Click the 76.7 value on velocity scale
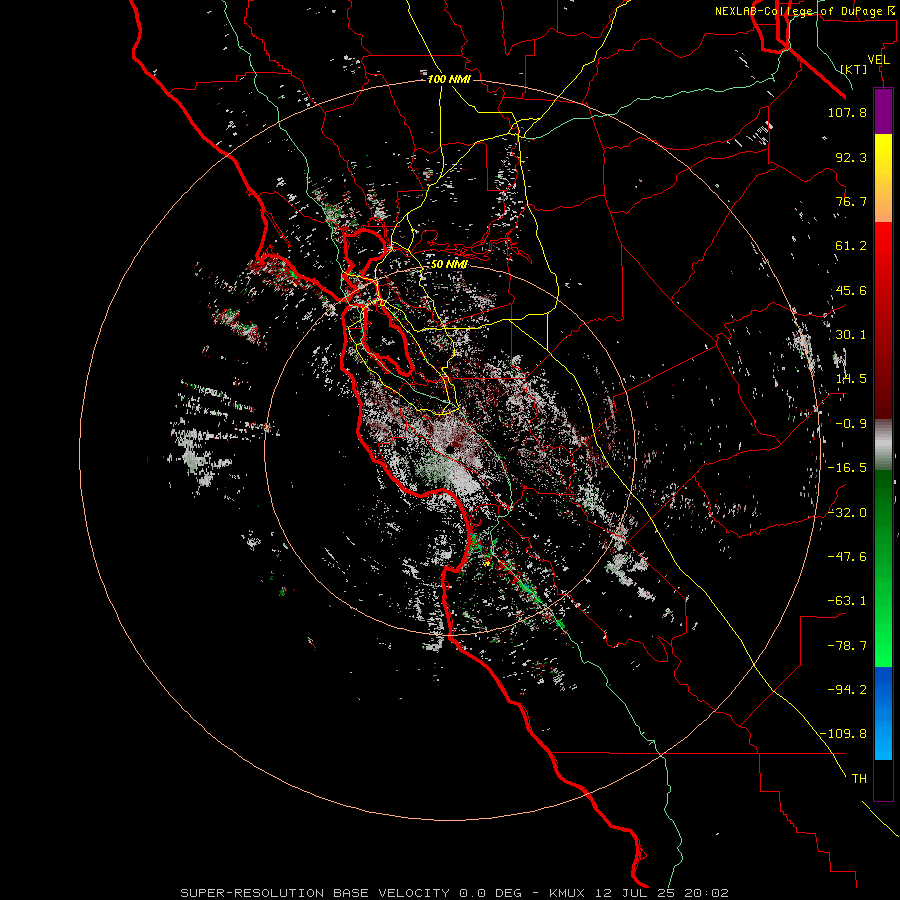Screen dimensions: 900x900 tap(851, 201)
